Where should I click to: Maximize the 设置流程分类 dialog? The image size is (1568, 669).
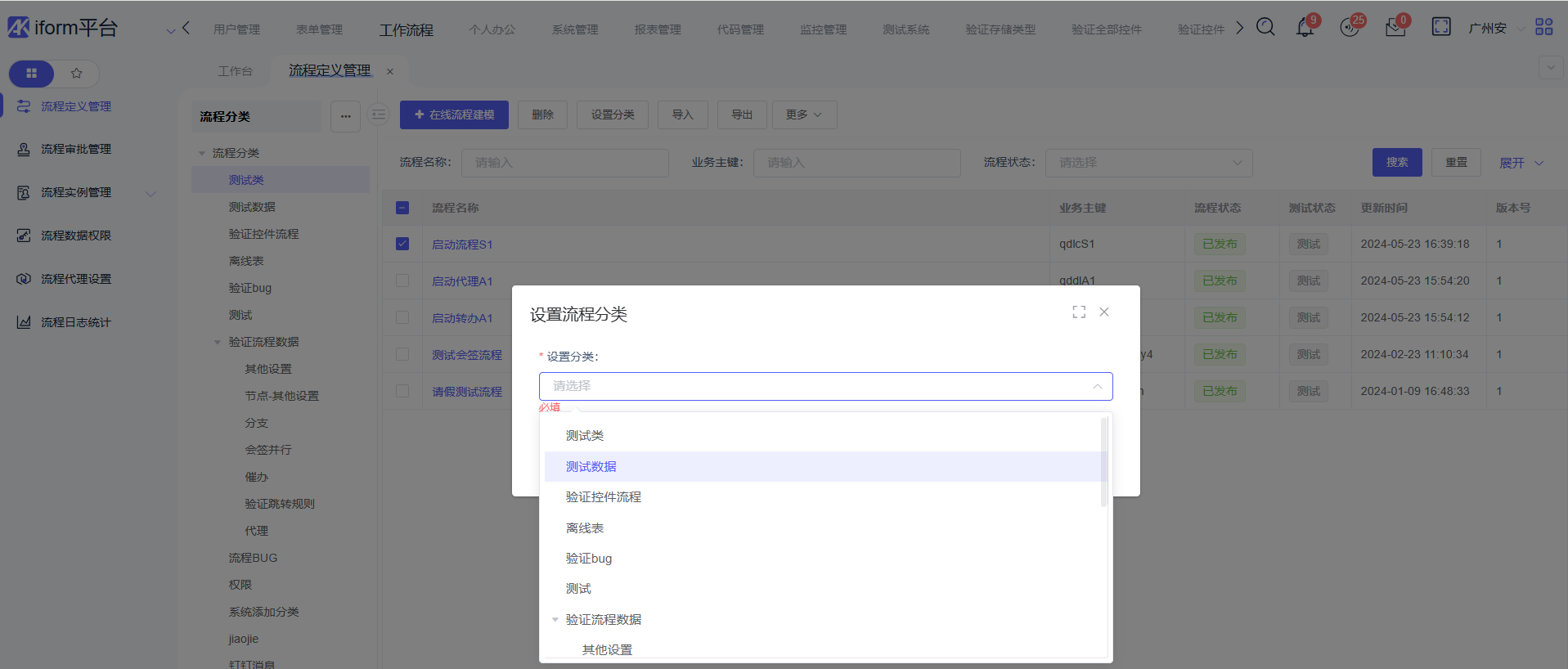(1079, 312)
